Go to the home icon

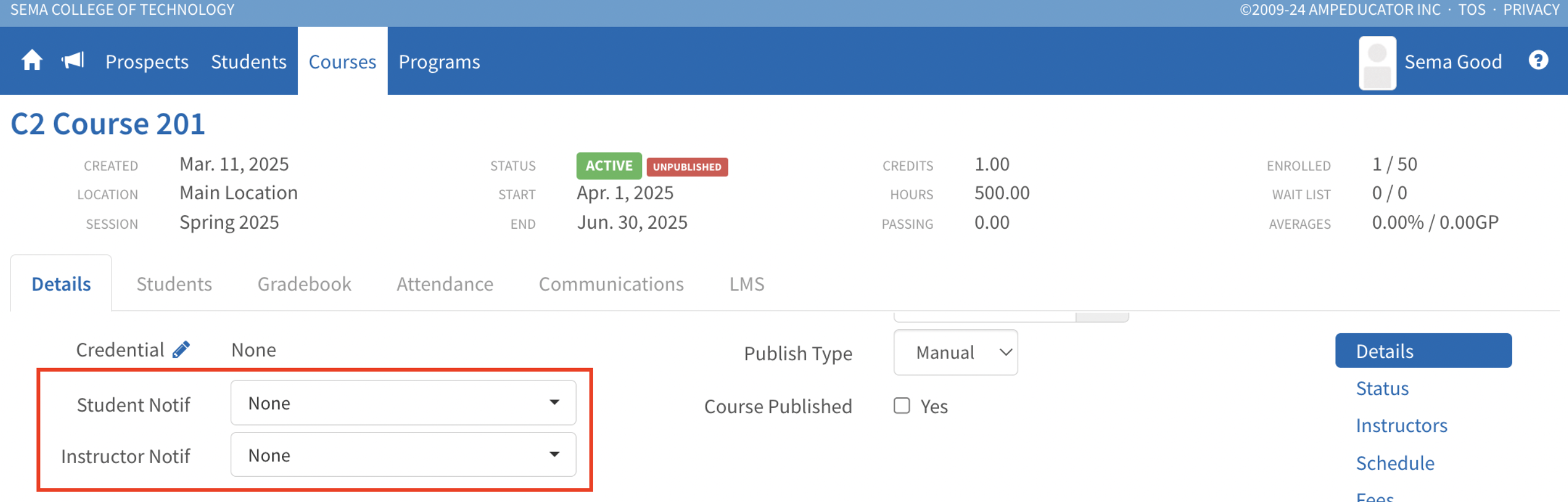pyautogui.click(x=32, y=61)
